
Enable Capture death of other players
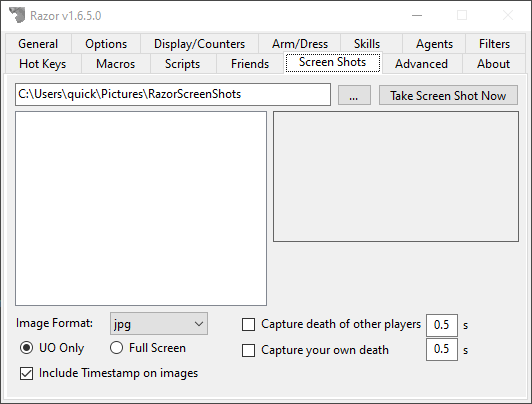point(248,324)
